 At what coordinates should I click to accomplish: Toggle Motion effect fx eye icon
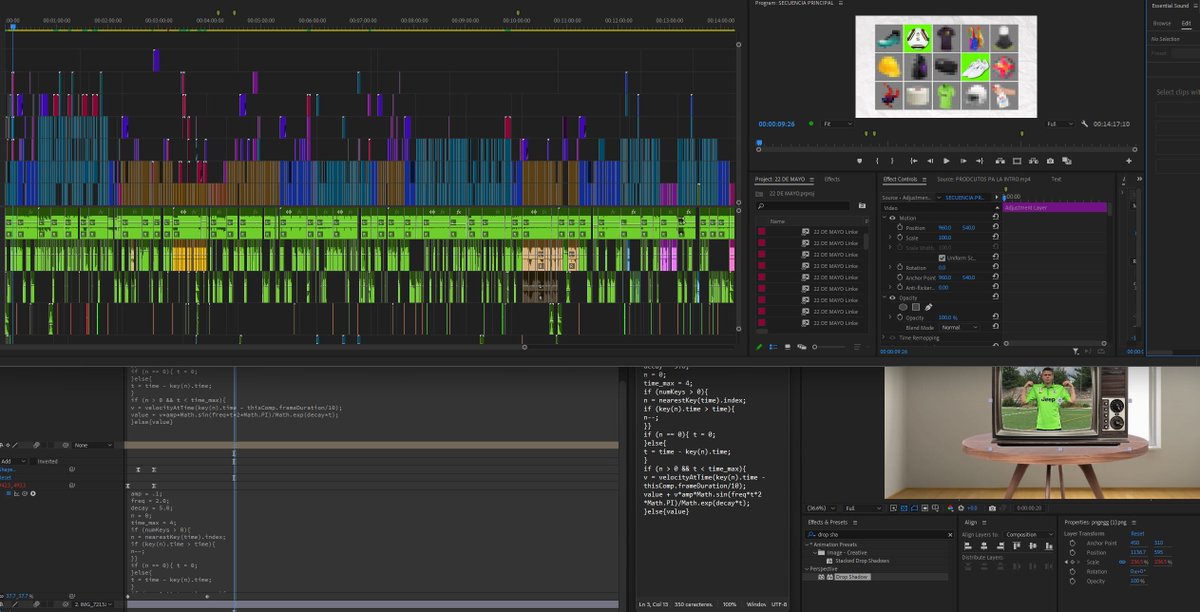click(892, 218)
